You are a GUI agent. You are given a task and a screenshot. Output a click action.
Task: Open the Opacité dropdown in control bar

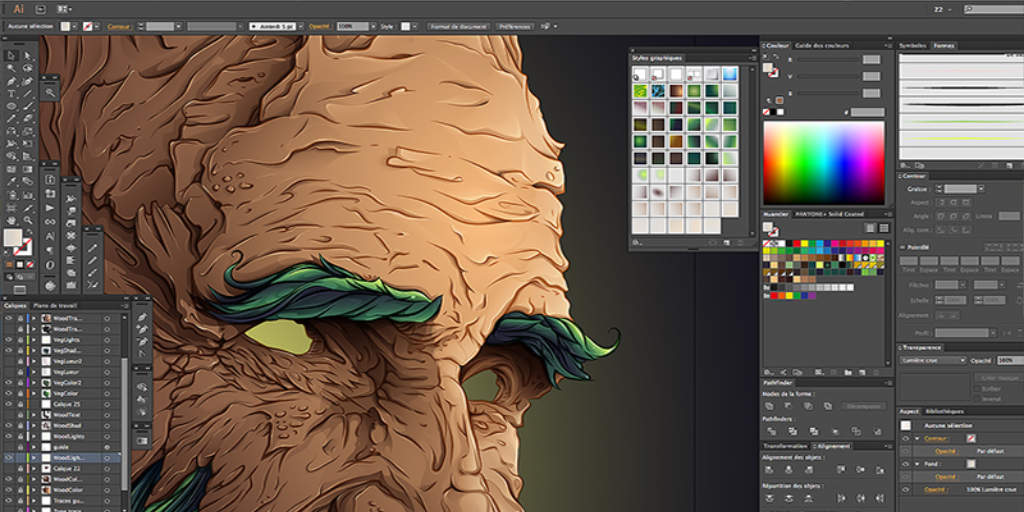coord(373,26)
